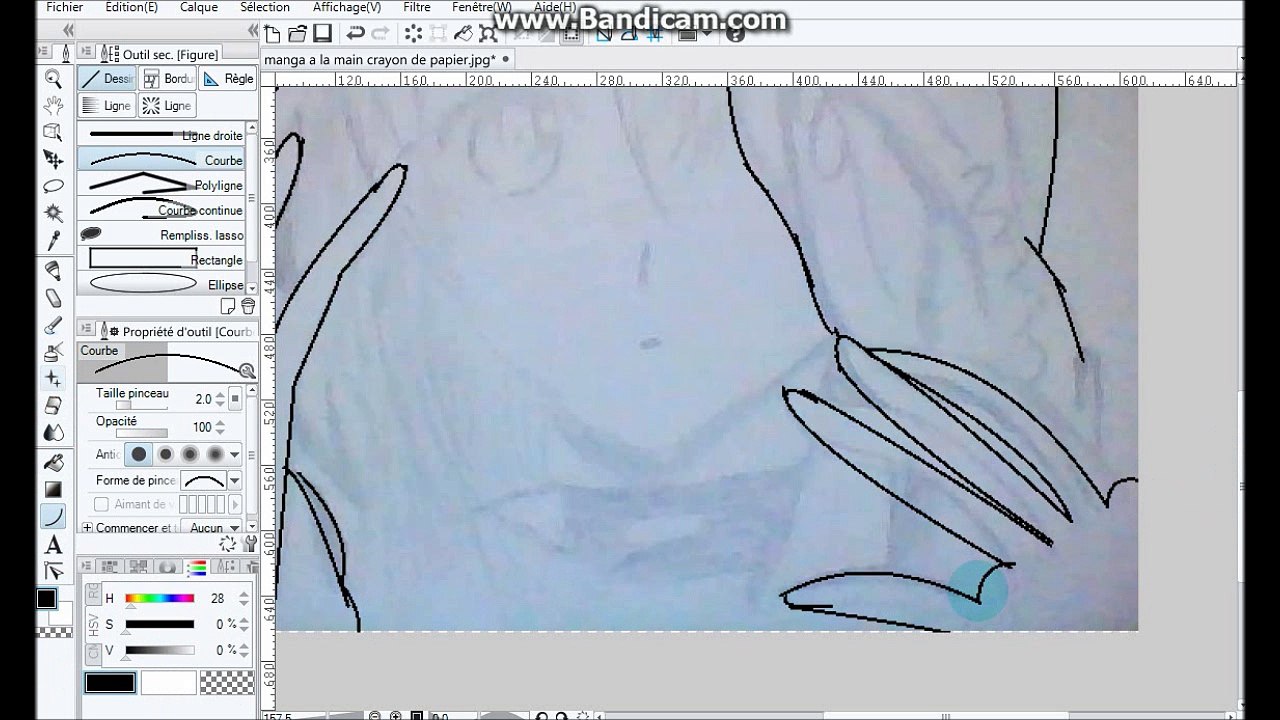The width and height of the screenshot is (1280, 720).
Task: Undo the last action
Action: pos(355,34)
